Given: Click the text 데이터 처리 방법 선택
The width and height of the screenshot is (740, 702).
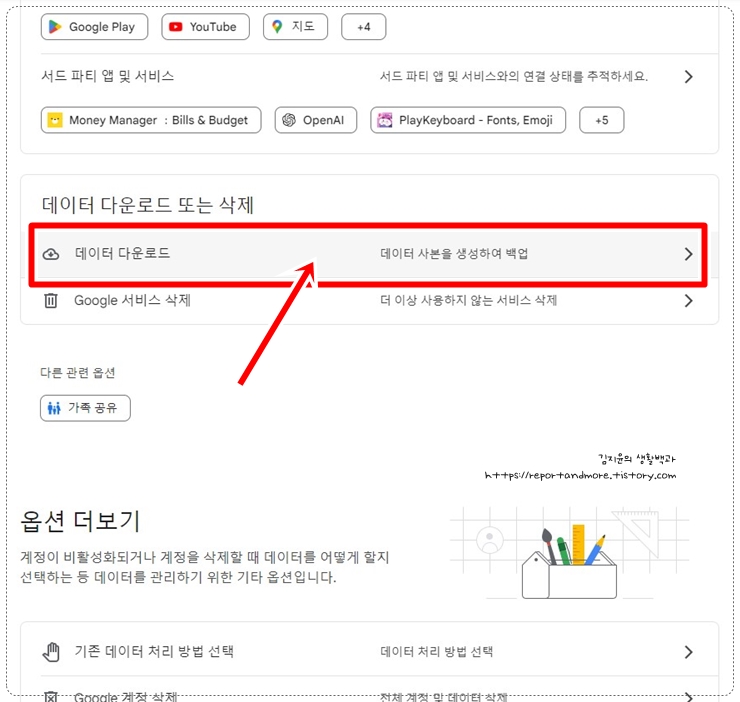Looking at the screenshot, I should pyautogui.click(x=437, y=652).
